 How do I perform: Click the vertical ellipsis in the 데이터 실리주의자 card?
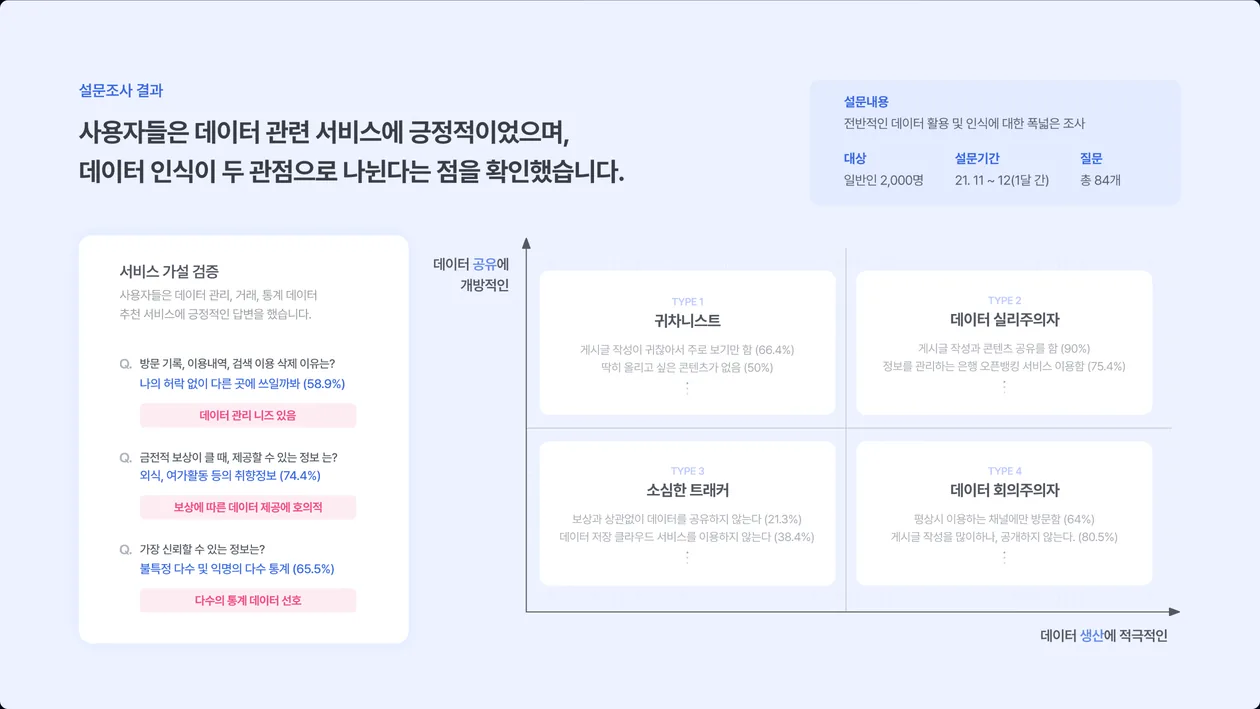[x=1004, y=386]
